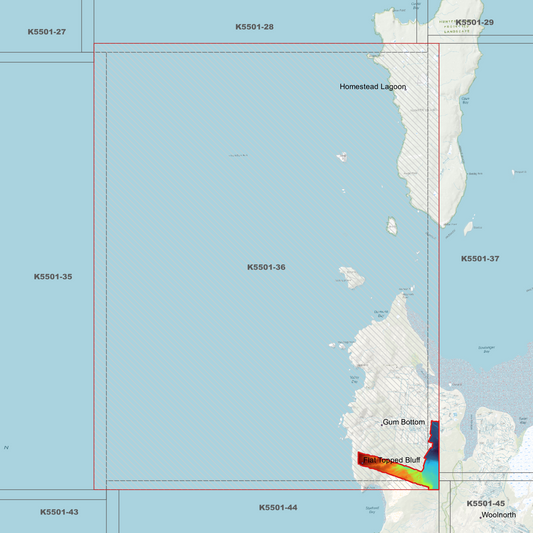Click the K5501-36 tile label
The width and height of the screenshot is (533, 533).
(x=266, y=267)
